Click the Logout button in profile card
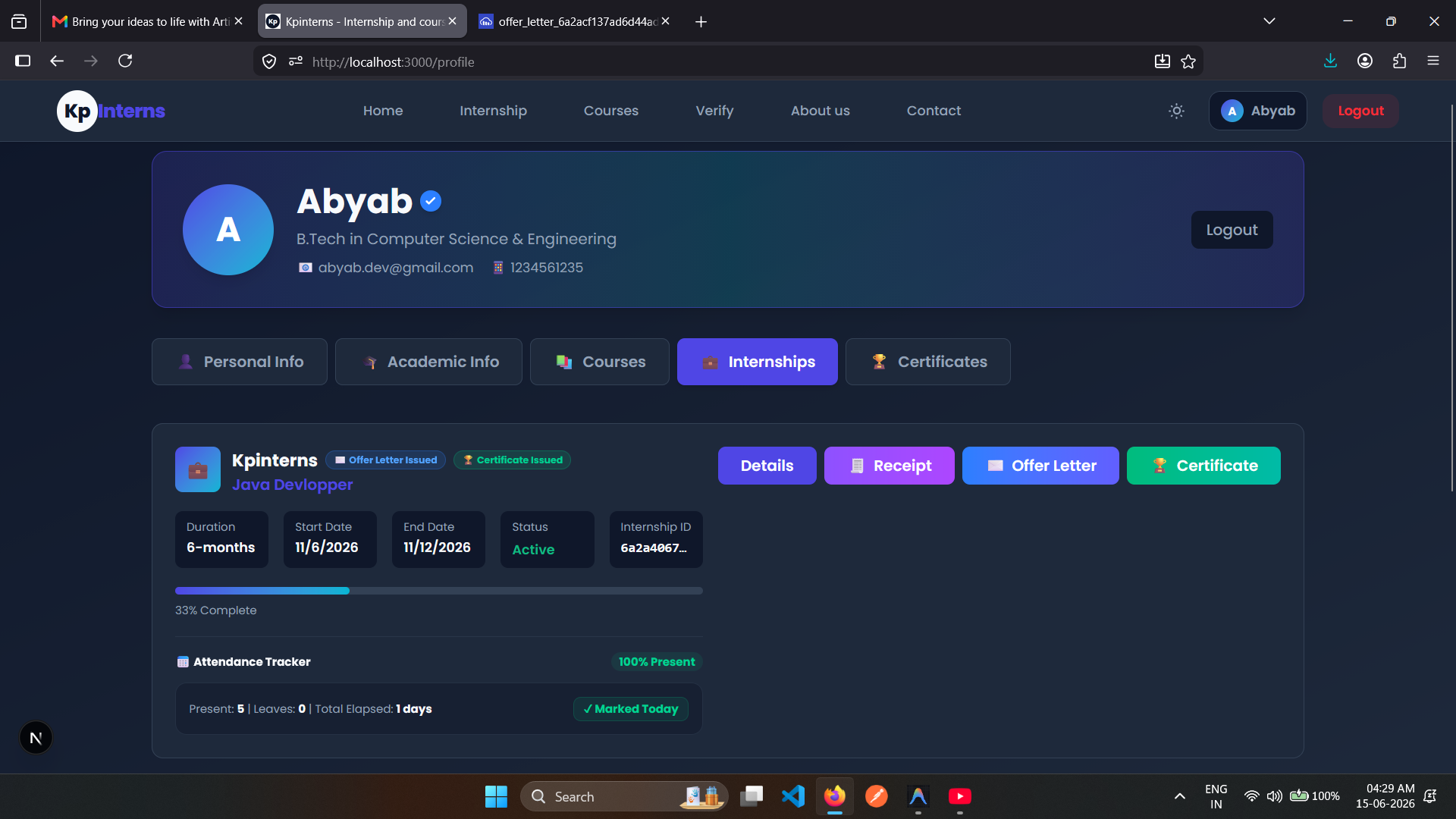The height and width of the screenshot is (819, 1456). (1232, 230)
